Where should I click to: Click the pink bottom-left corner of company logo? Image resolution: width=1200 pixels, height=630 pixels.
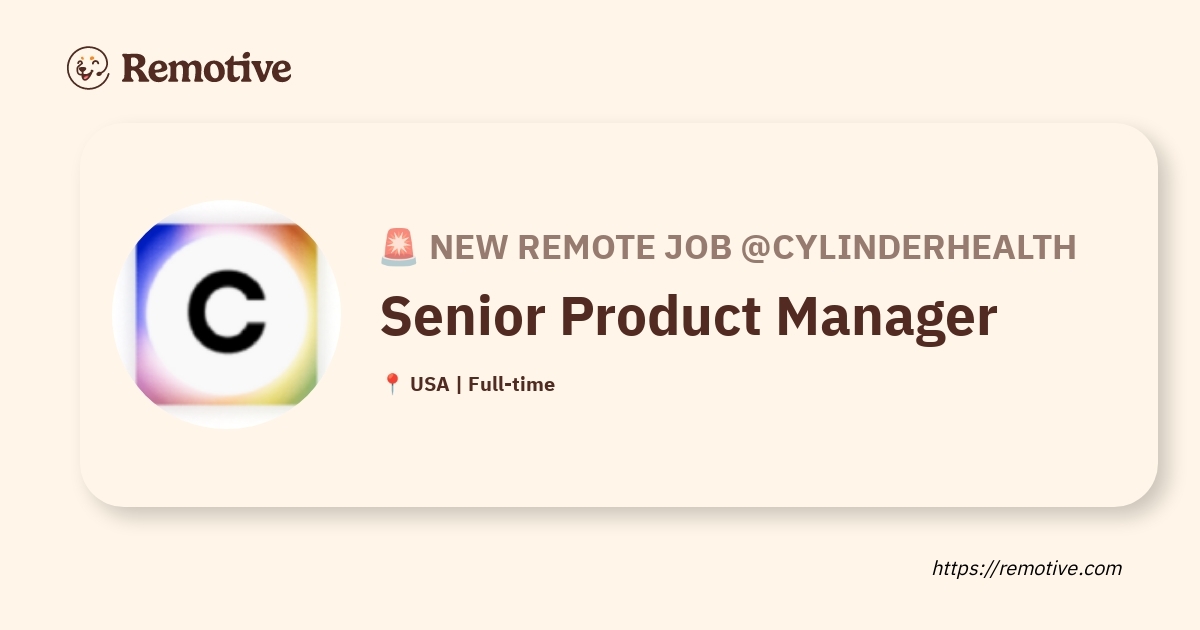pyautogui.click(x=147, y=390)
